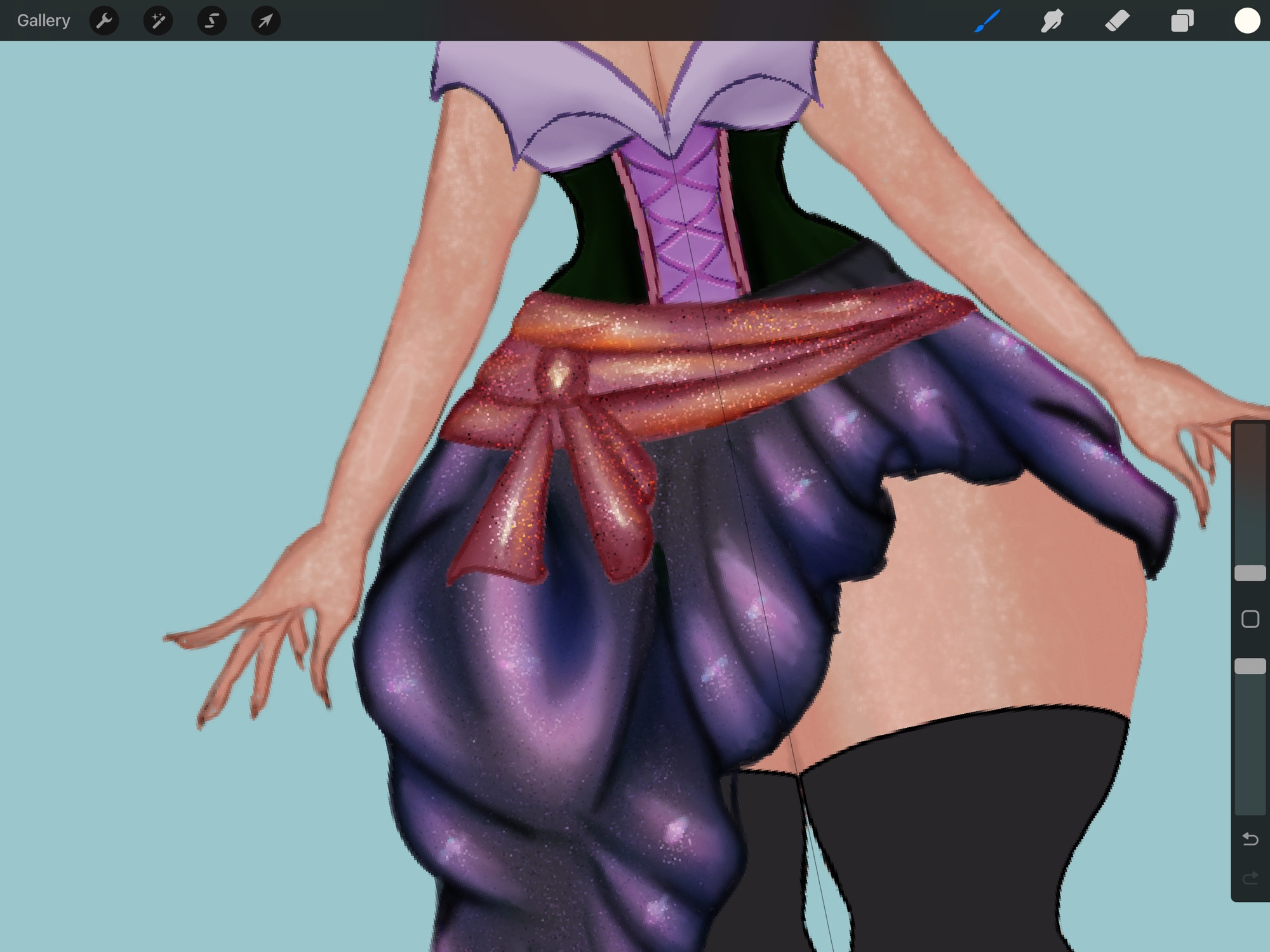
Task: Activate the Selection tool
Action: pyautogui.click(x=212, y=21)
